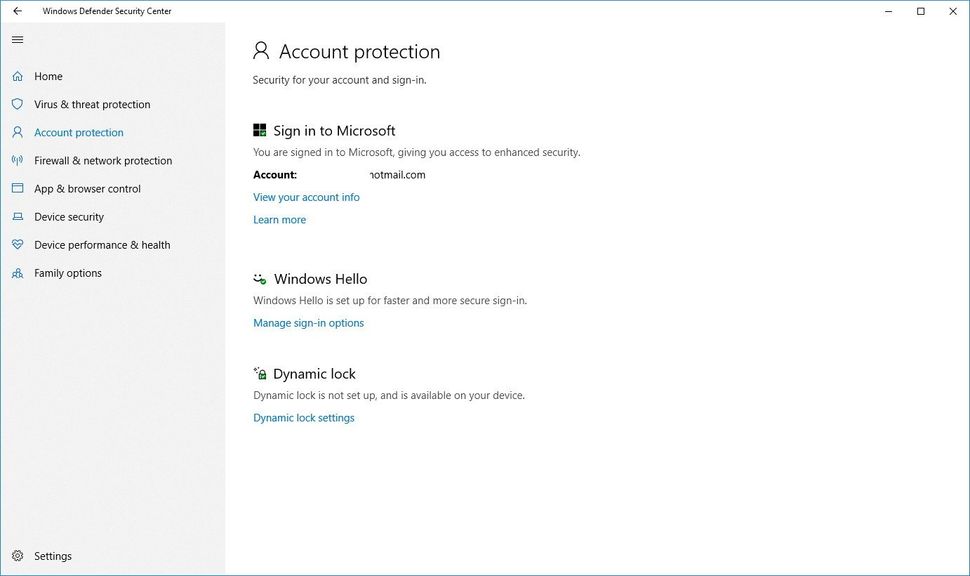Open the Device security section

tap(69, 216)
